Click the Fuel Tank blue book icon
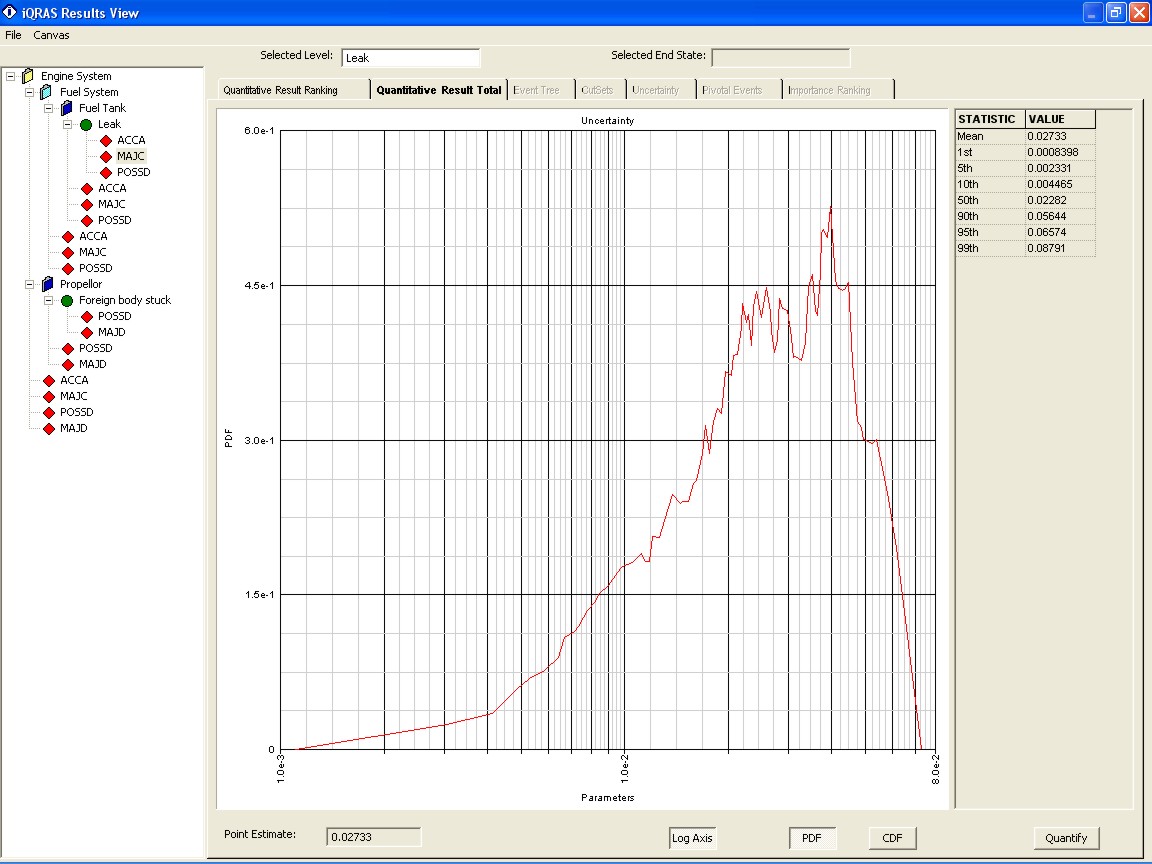 tap(66, 108)
